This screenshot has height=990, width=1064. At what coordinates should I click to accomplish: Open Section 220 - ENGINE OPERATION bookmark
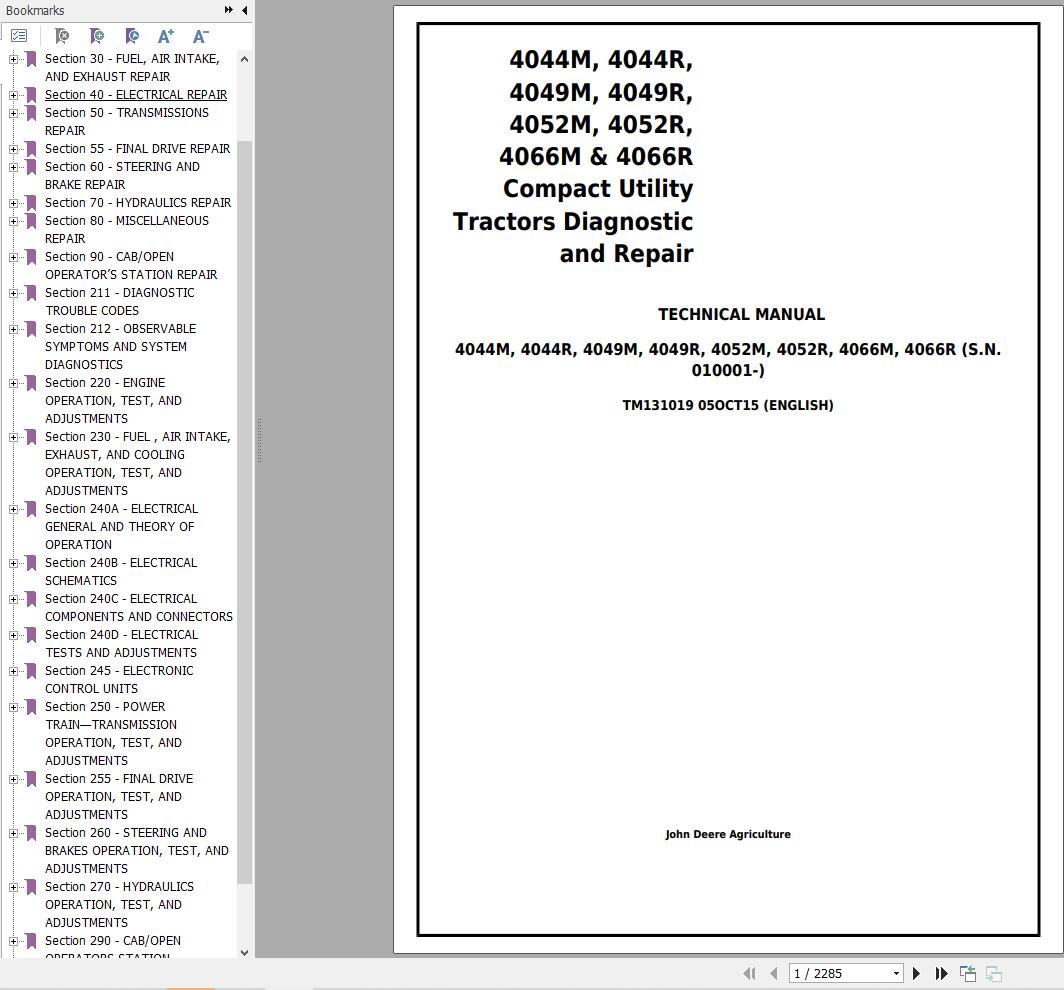coord(113,400)
